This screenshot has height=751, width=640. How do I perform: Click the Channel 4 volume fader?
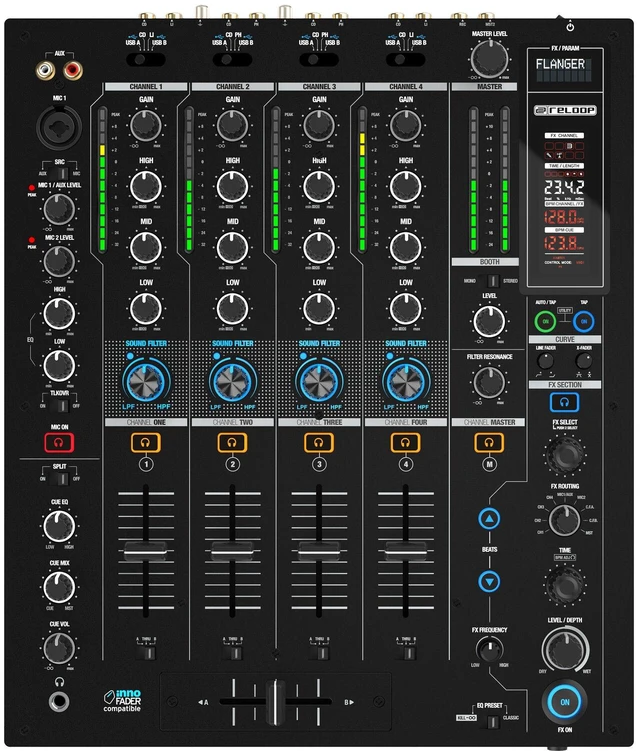coord(406,551)
